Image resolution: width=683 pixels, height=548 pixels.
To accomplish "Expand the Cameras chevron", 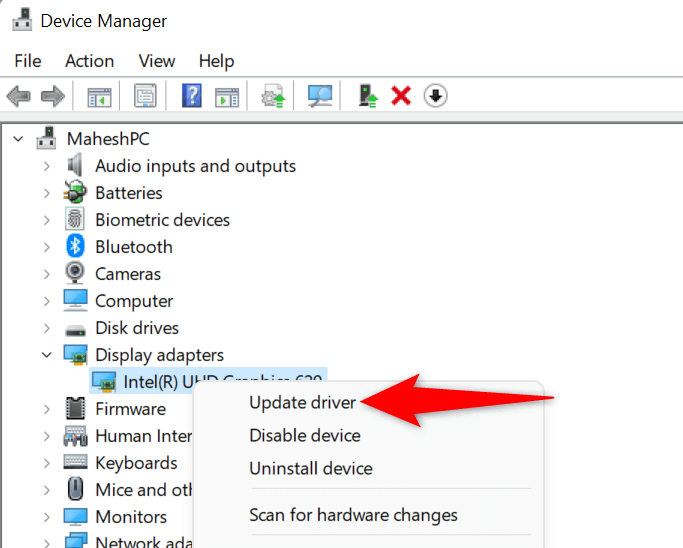I will coord(47,274).
